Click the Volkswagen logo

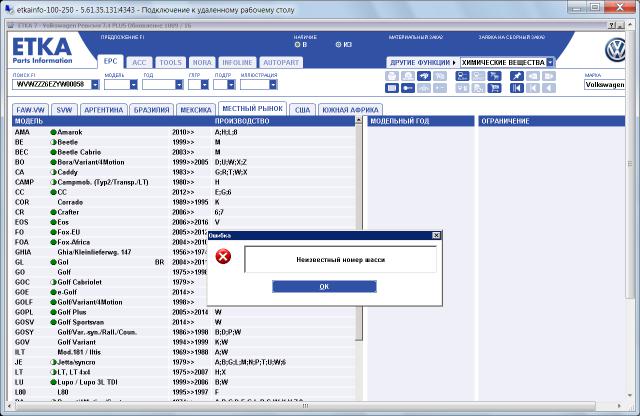615,50
